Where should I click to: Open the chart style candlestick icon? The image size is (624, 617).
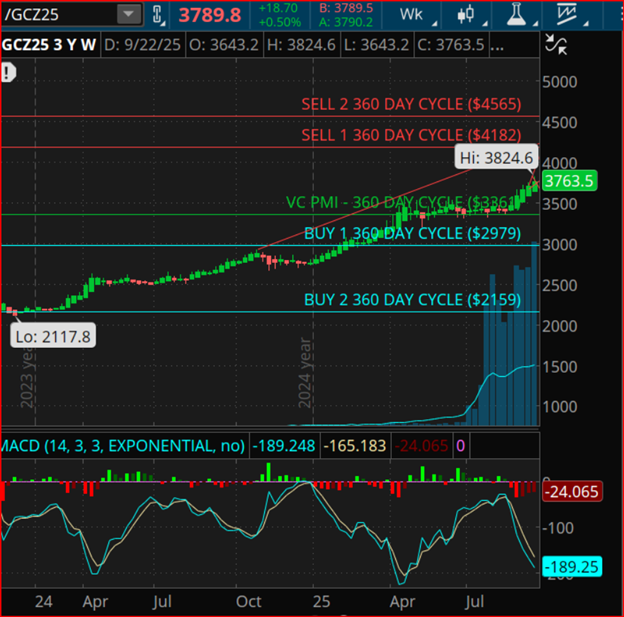(466, 15)
